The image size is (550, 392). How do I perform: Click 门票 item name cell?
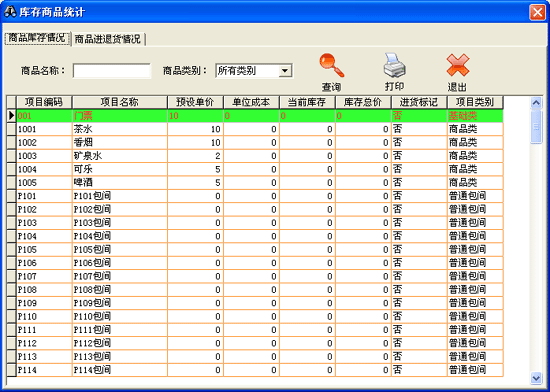coord(120,116)
